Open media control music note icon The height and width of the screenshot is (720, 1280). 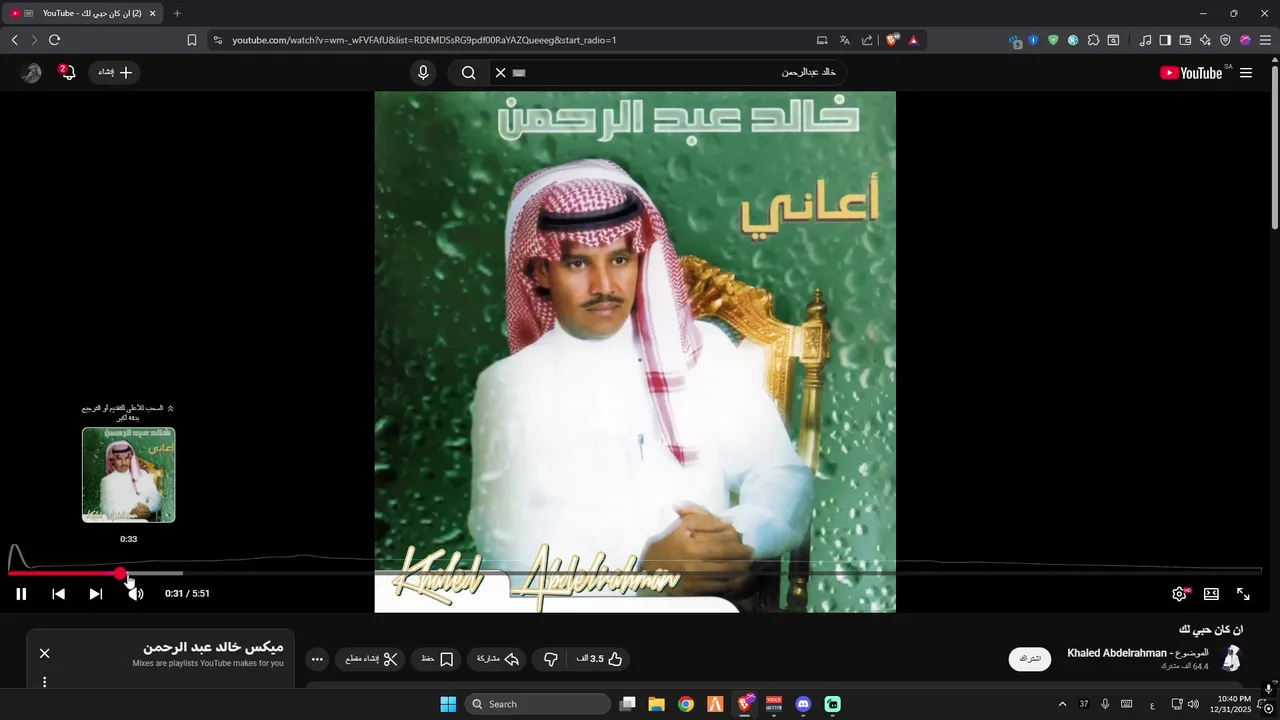[1145, 40]
